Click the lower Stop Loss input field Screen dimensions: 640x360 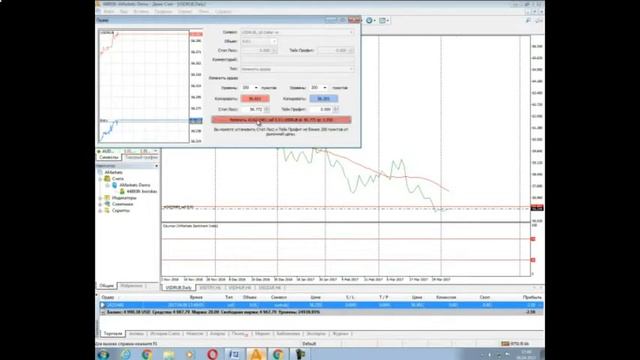[x=253, y=109]
